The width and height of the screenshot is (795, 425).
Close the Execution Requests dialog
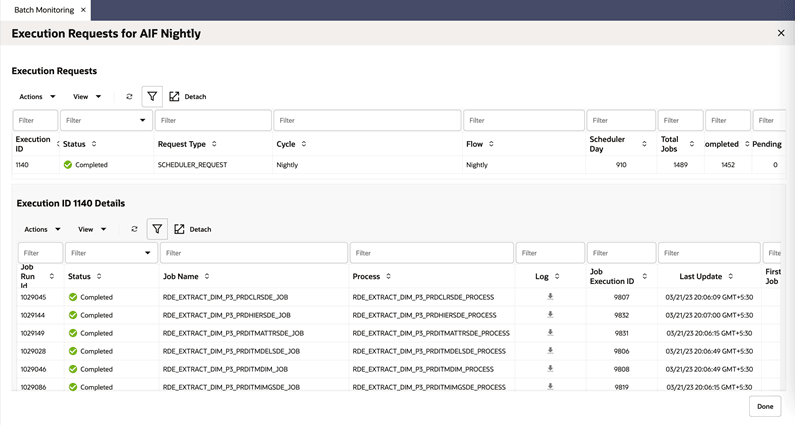781,33
